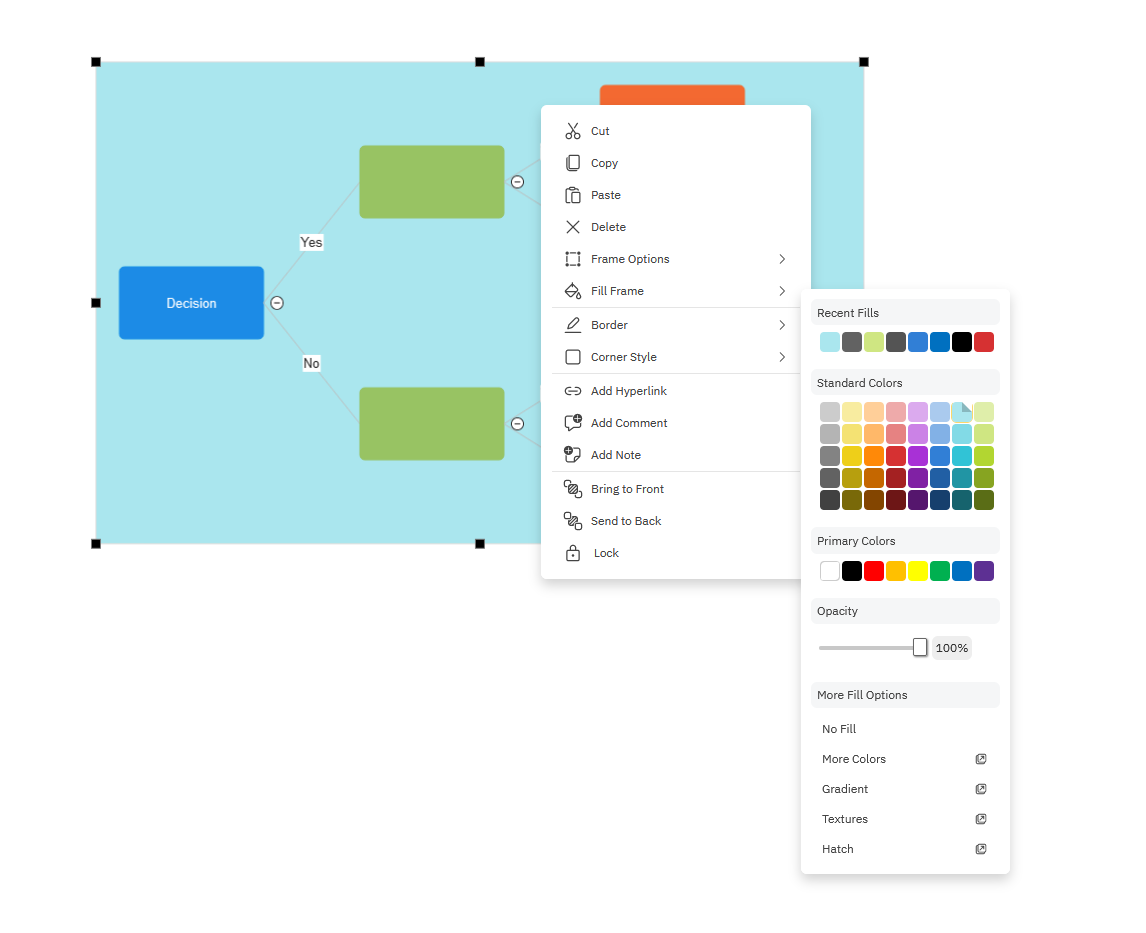This screenshot has height=933, width=1146.
Task: Expand the Frame Options submenu chevron
Action: 782,259
